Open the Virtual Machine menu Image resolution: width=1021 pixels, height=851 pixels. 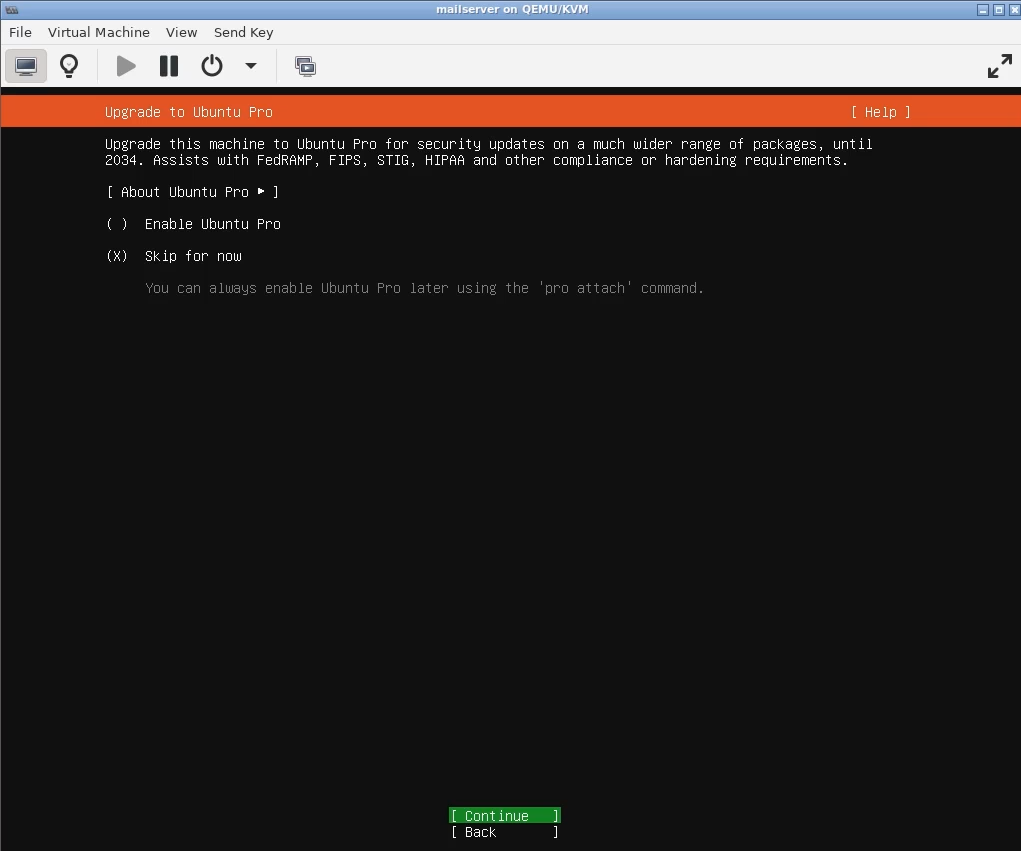click(x=99, y=33)
